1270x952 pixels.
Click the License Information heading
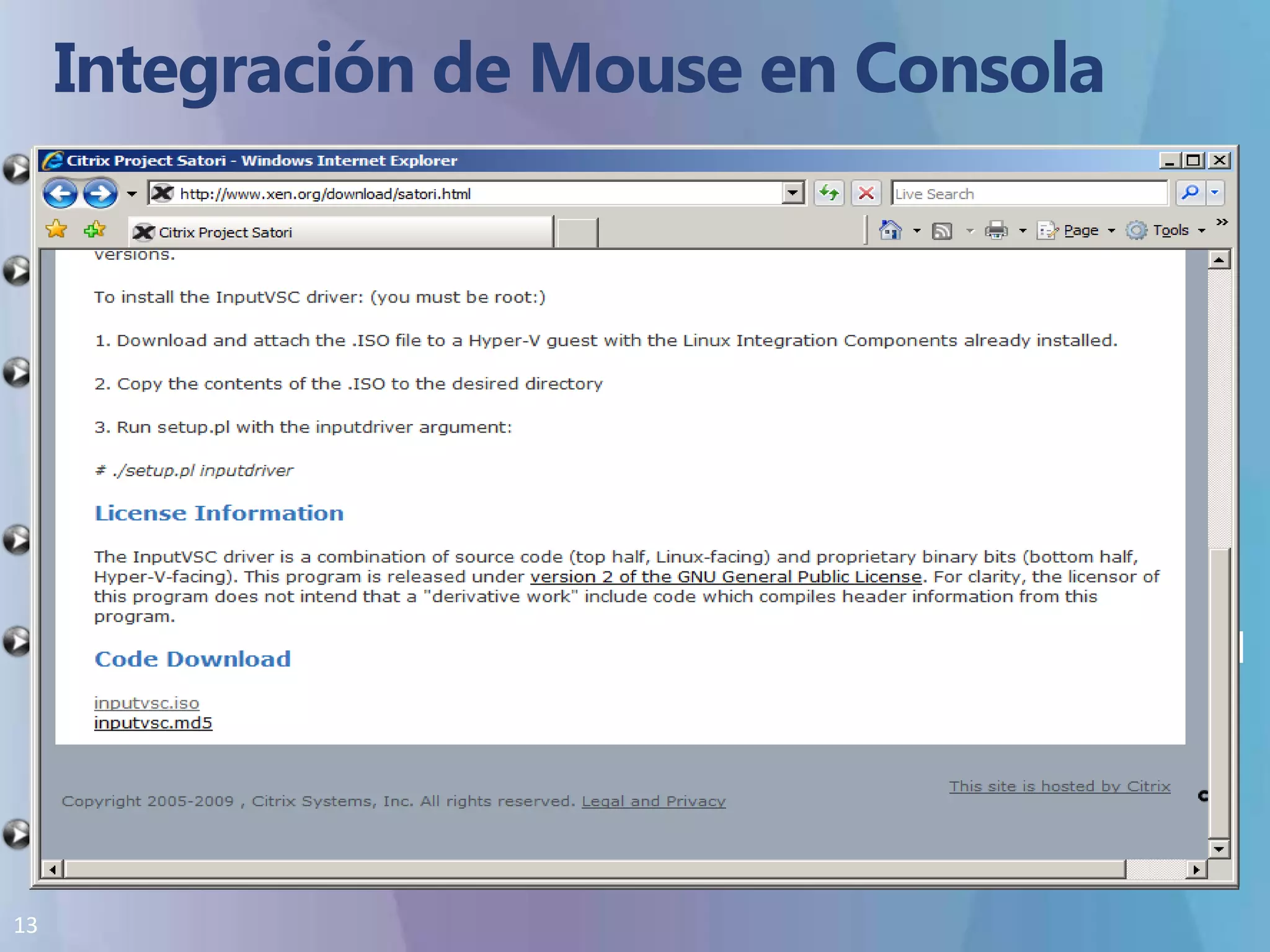(x=219, y=513)
